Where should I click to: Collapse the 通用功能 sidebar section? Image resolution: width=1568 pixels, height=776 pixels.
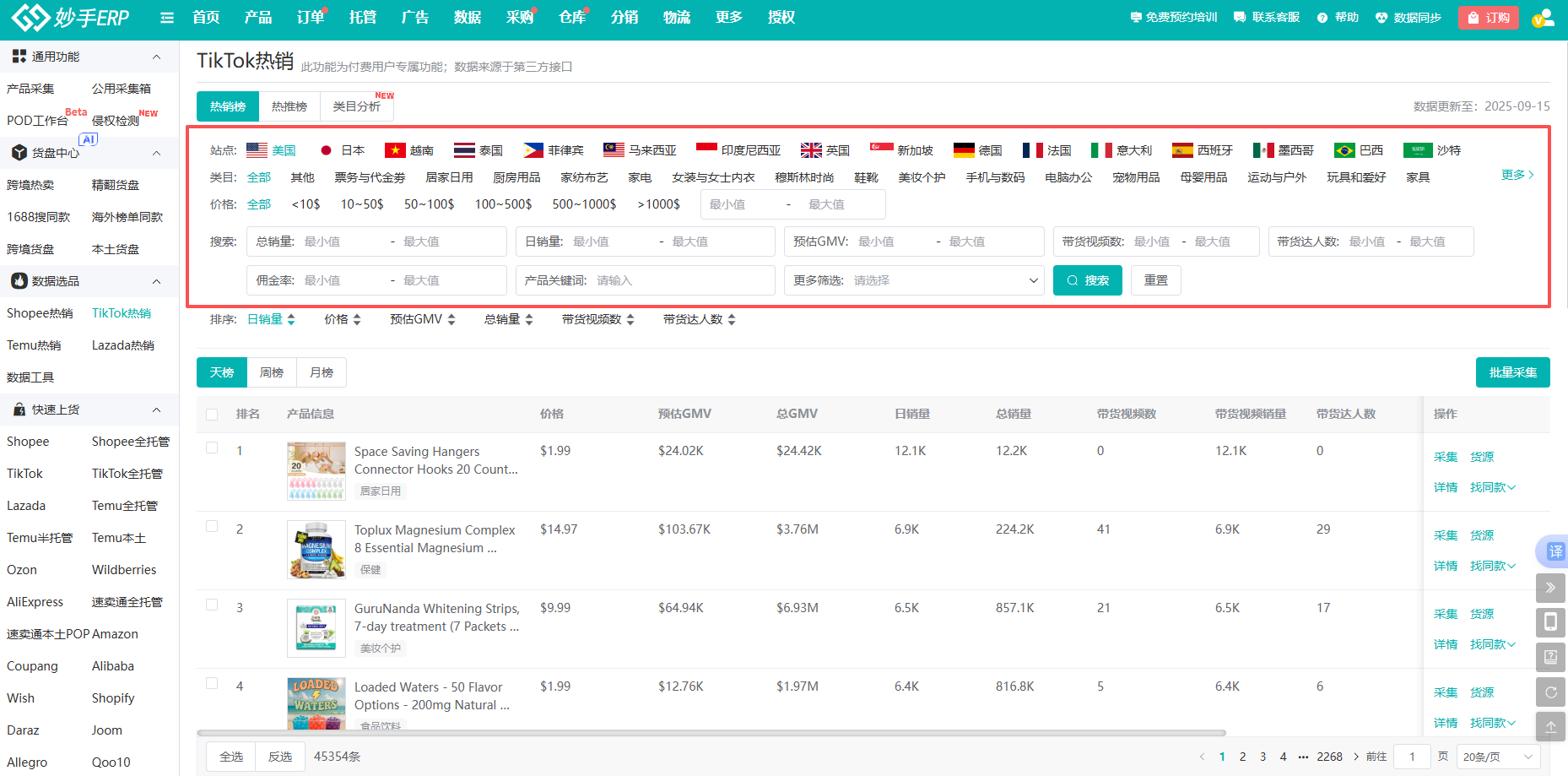(x=156, y=57)
